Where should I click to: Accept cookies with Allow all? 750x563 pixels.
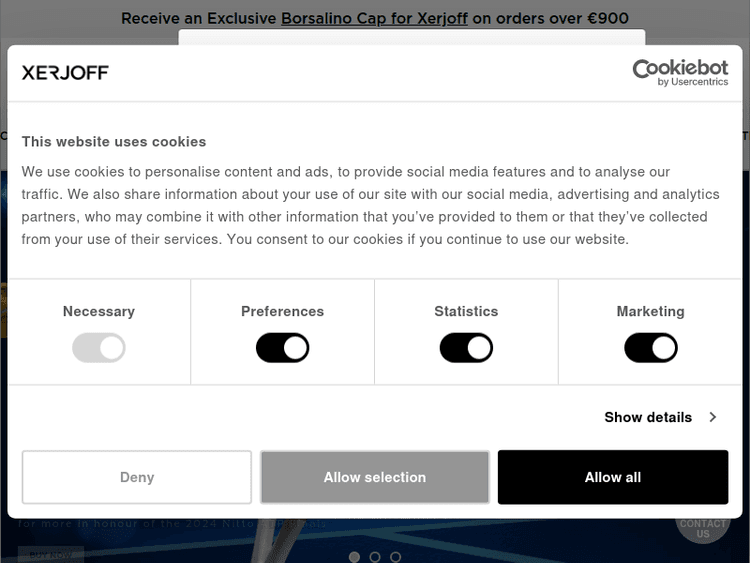[613, 477]
